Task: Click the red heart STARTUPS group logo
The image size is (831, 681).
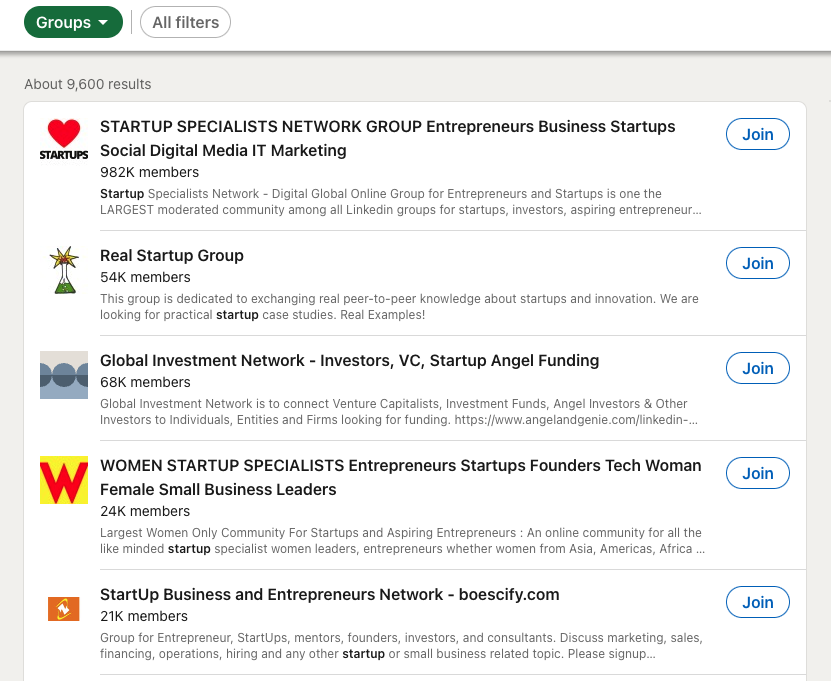Action: point(64,140)
